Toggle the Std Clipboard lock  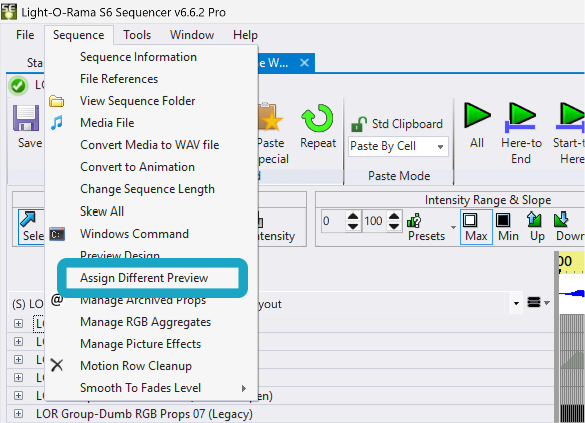359,124
